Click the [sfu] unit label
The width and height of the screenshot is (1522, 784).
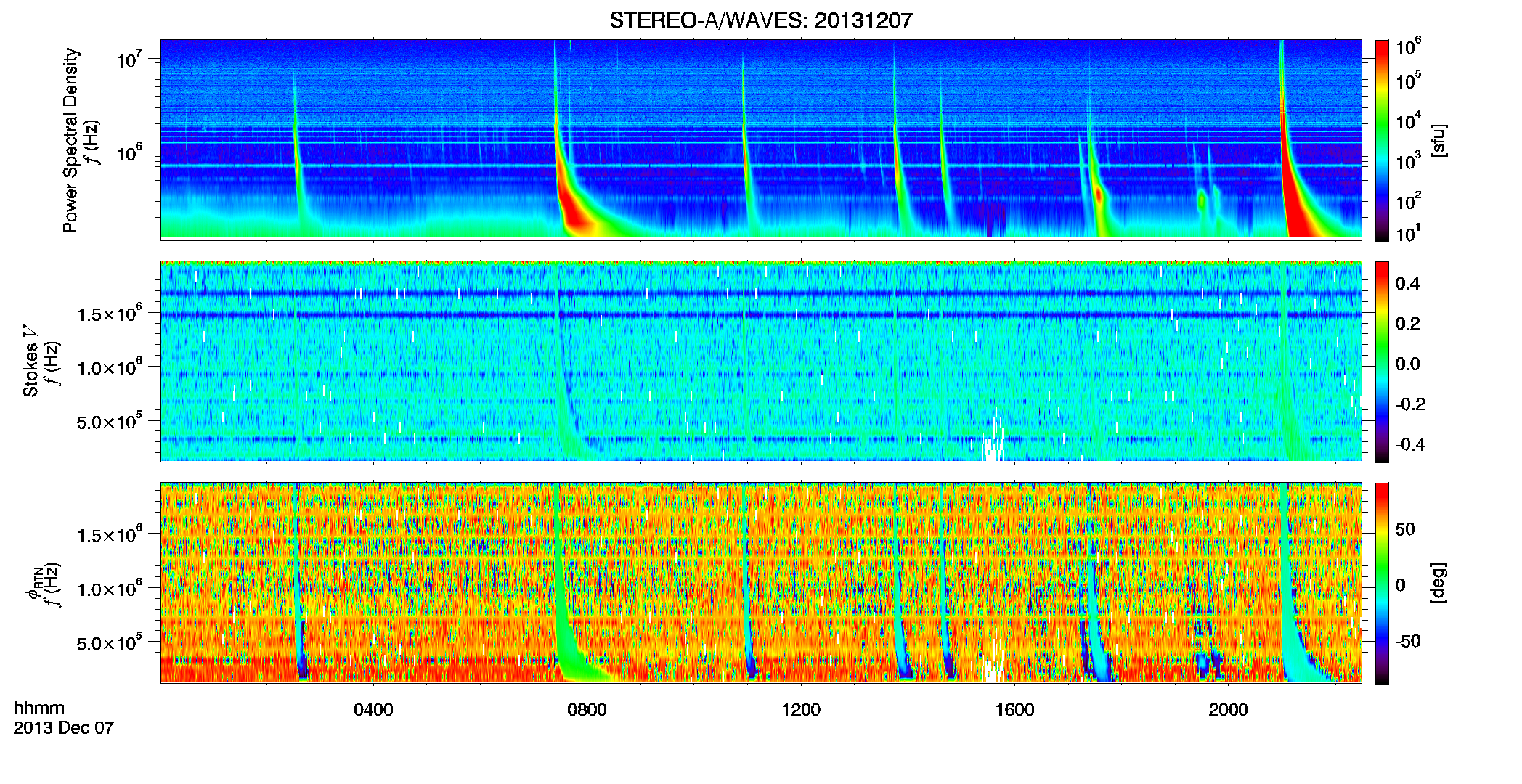click(1438, 140)
